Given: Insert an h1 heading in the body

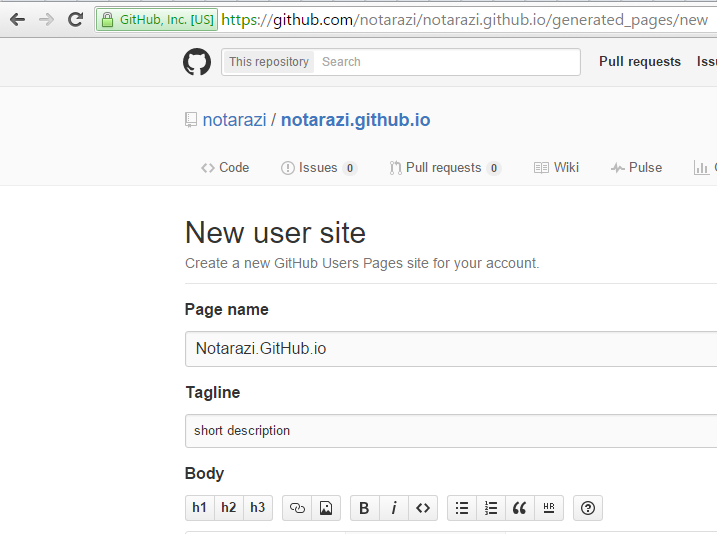Looking at the screenshot, I should (199, 508).
